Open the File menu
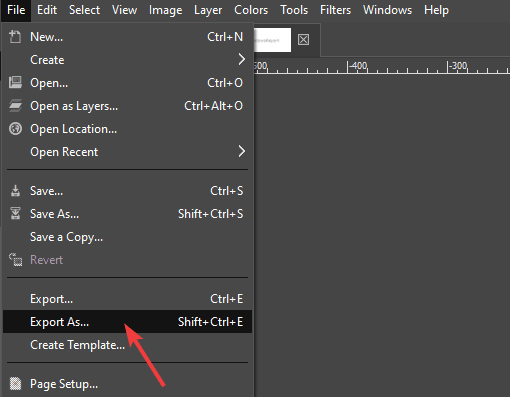 16,10
